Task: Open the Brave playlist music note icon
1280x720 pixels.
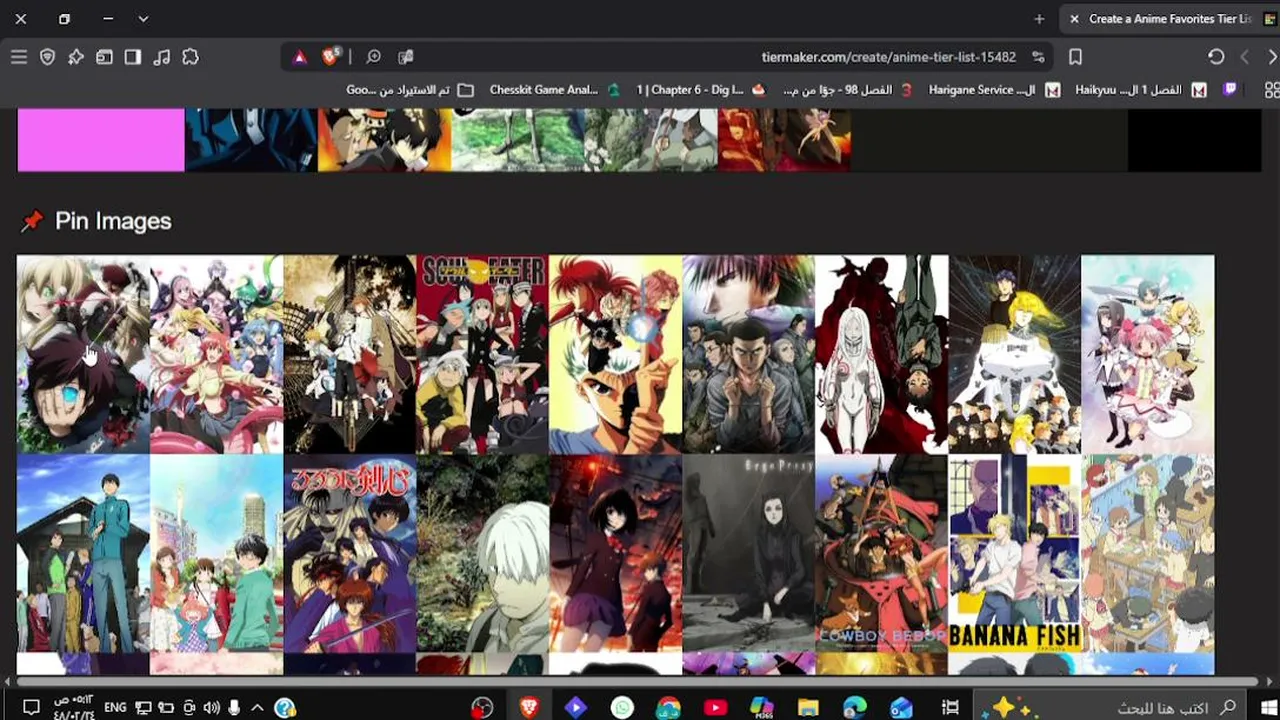Action: click(x=161, y=57)
